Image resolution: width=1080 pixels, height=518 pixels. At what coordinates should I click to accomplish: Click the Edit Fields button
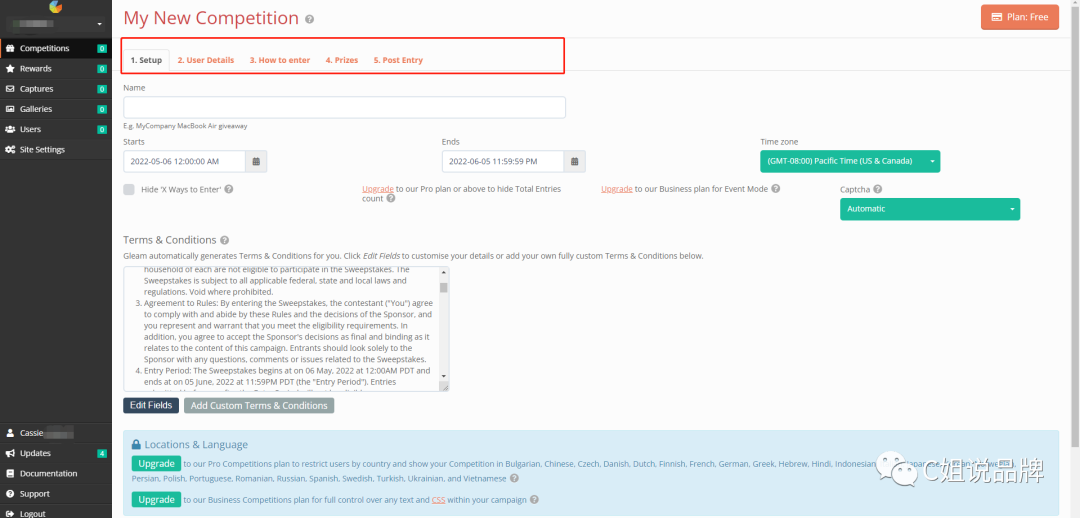point(152,406)
